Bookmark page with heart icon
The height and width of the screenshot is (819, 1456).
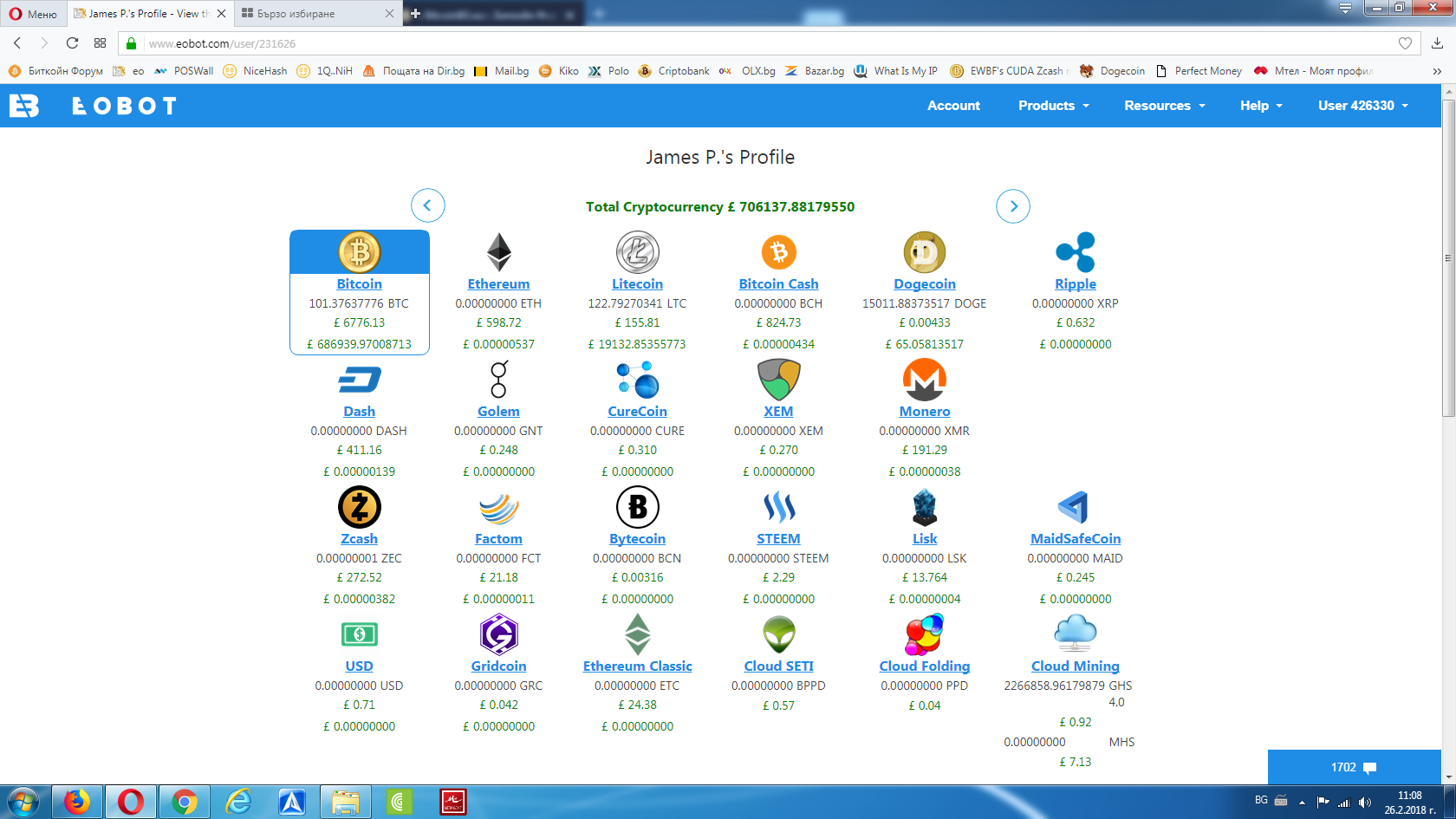coord(1405,43)
